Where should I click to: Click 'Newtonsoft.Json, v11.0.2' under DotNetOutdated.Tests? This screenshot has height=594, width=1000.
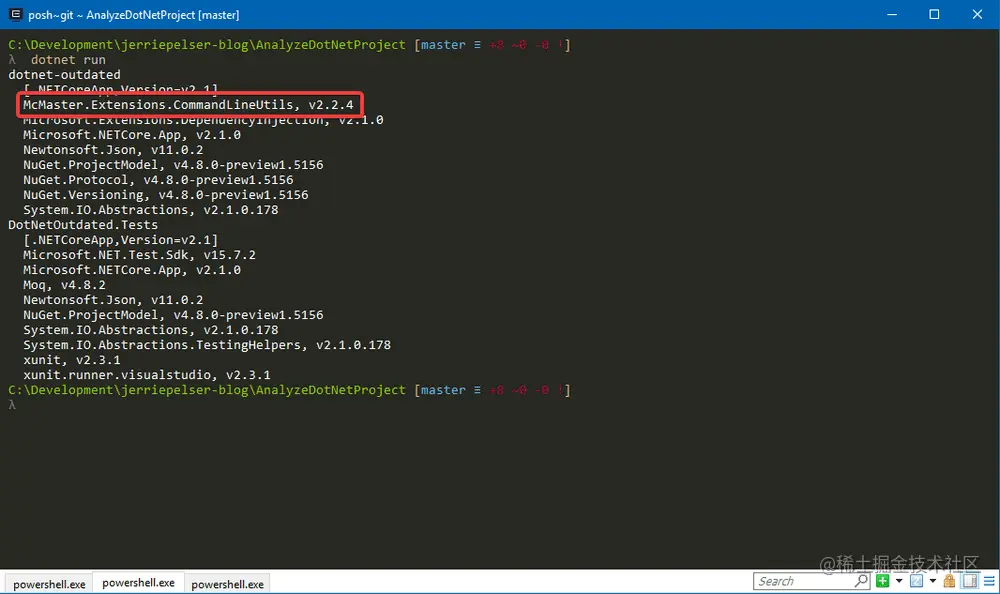tap(113, 300)
